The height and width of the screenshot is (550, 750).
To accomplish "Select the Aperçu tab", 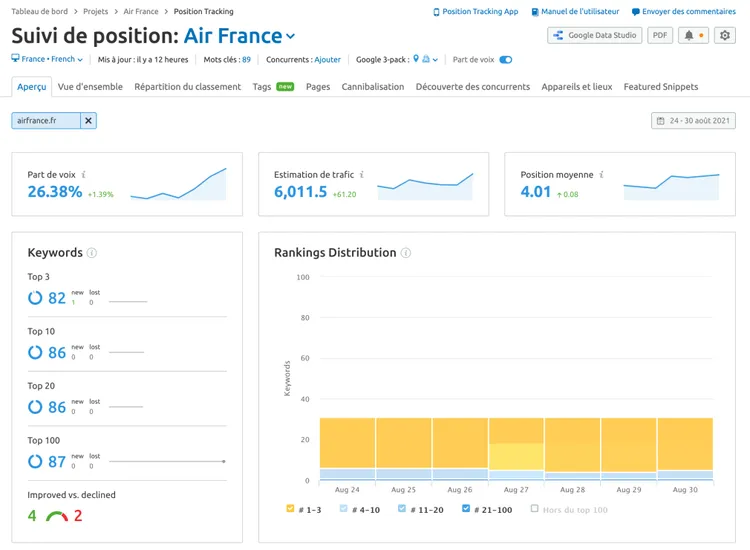I will tap(32, 87).
